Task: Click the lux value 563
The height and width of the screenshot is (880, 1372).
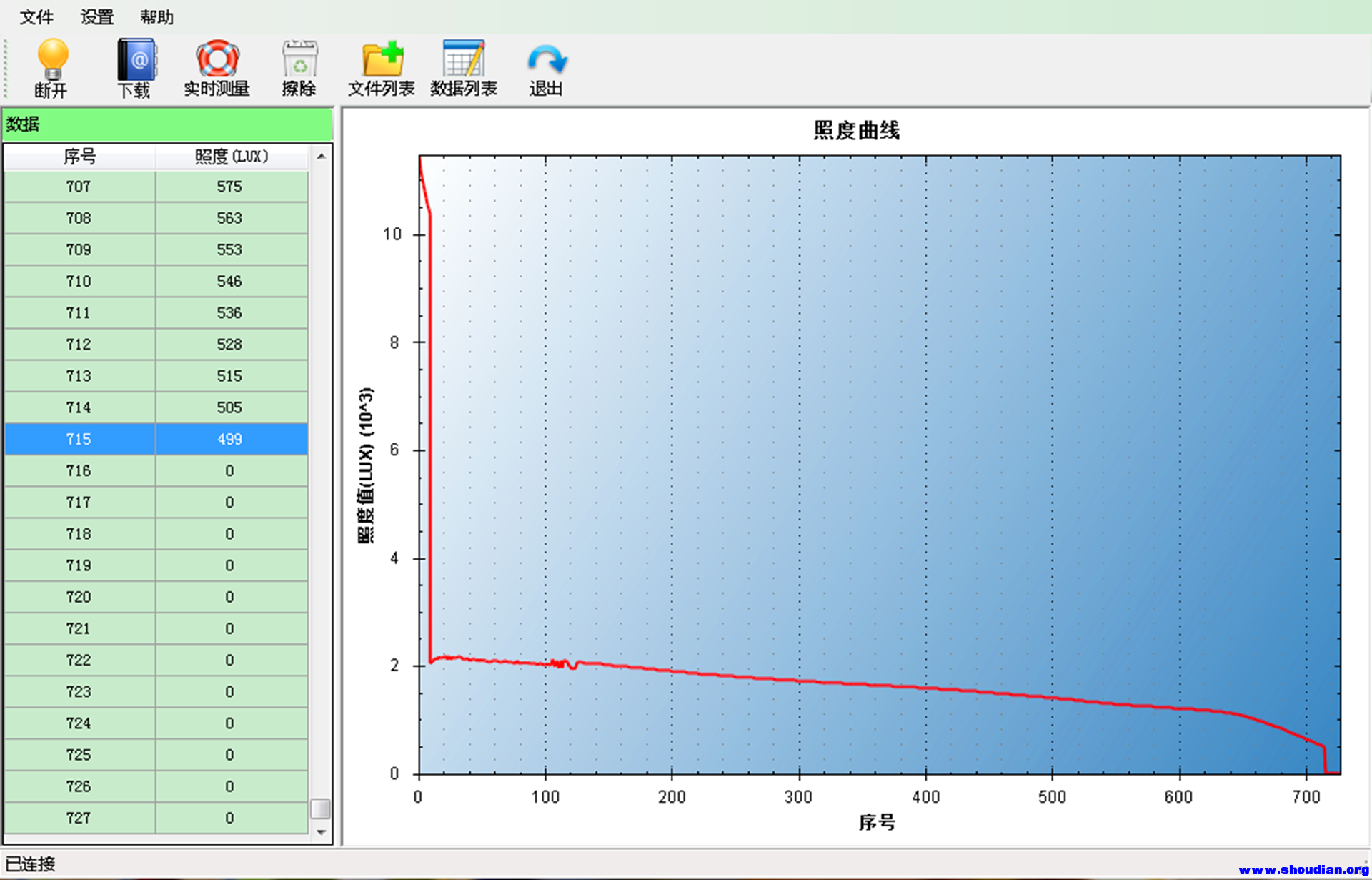Action: (229, 218)
